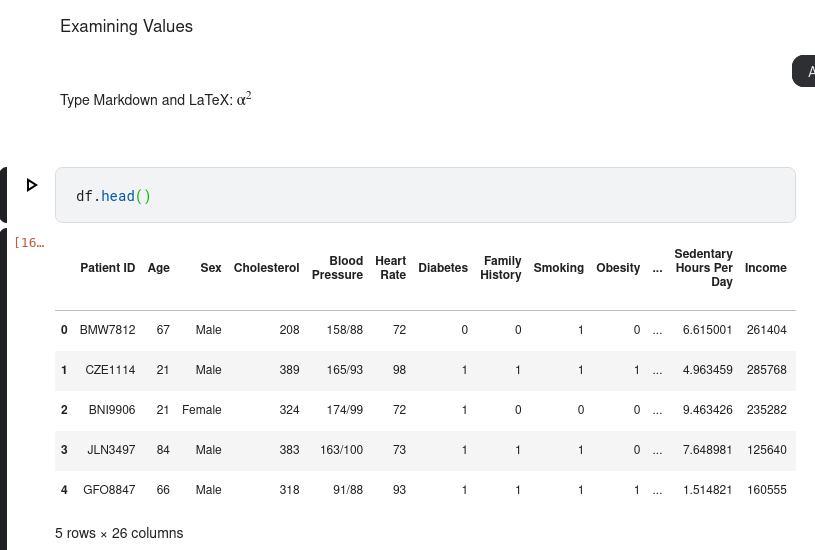Run the df.head() code cell
This screenshot has width=815, height=550.
(32, 185)
